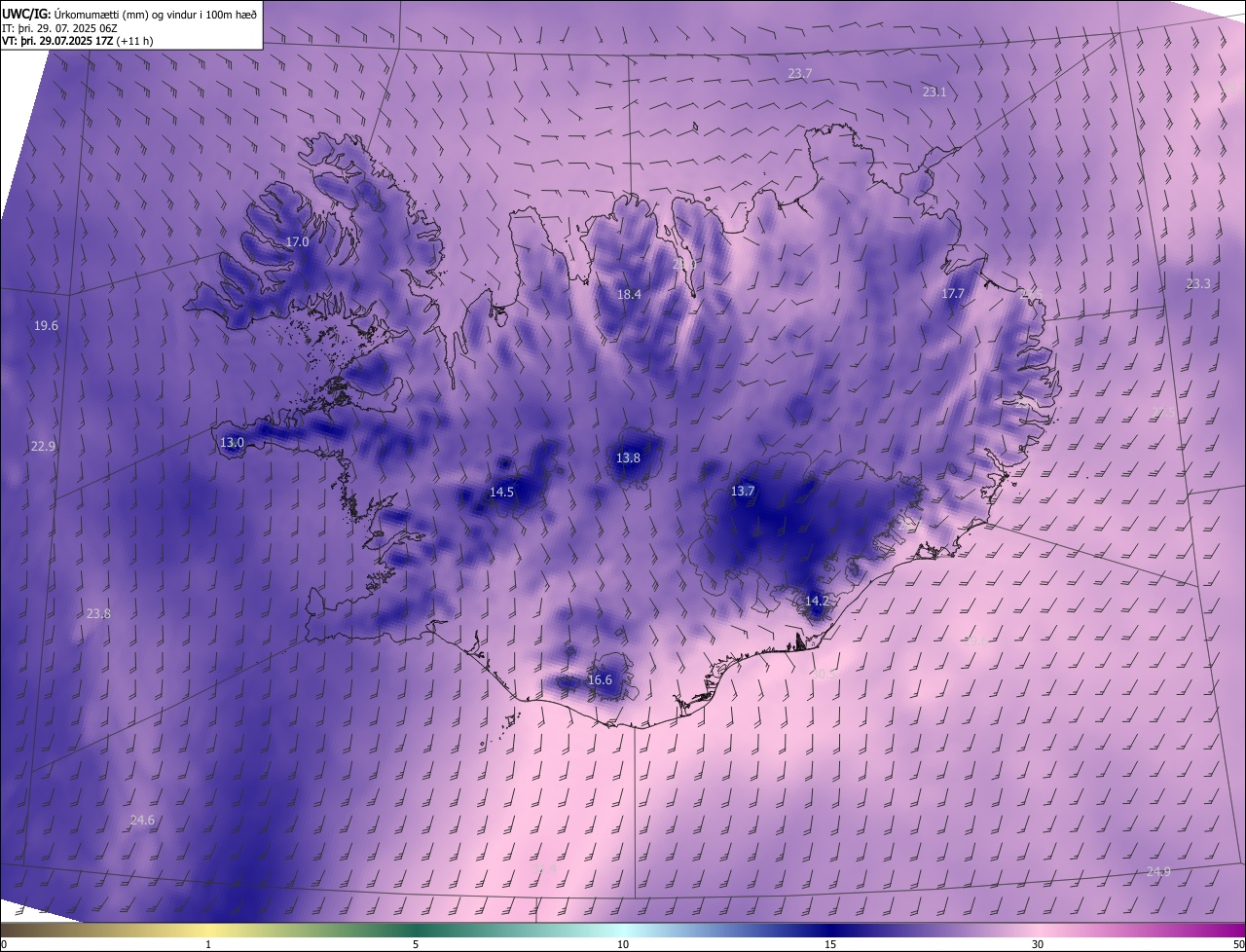Click the 14.2 value label

[817, 601]
